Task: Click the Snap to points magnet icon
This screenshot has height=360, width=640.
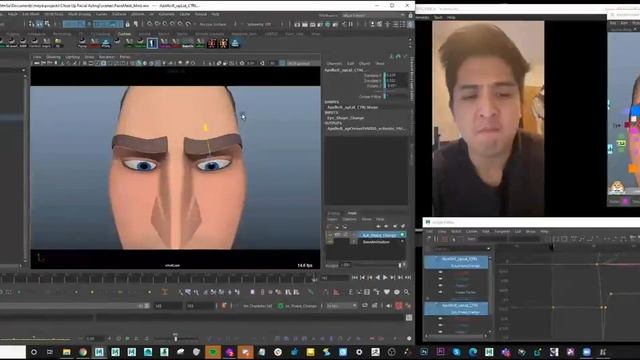Action: click(x=165, y=24)
